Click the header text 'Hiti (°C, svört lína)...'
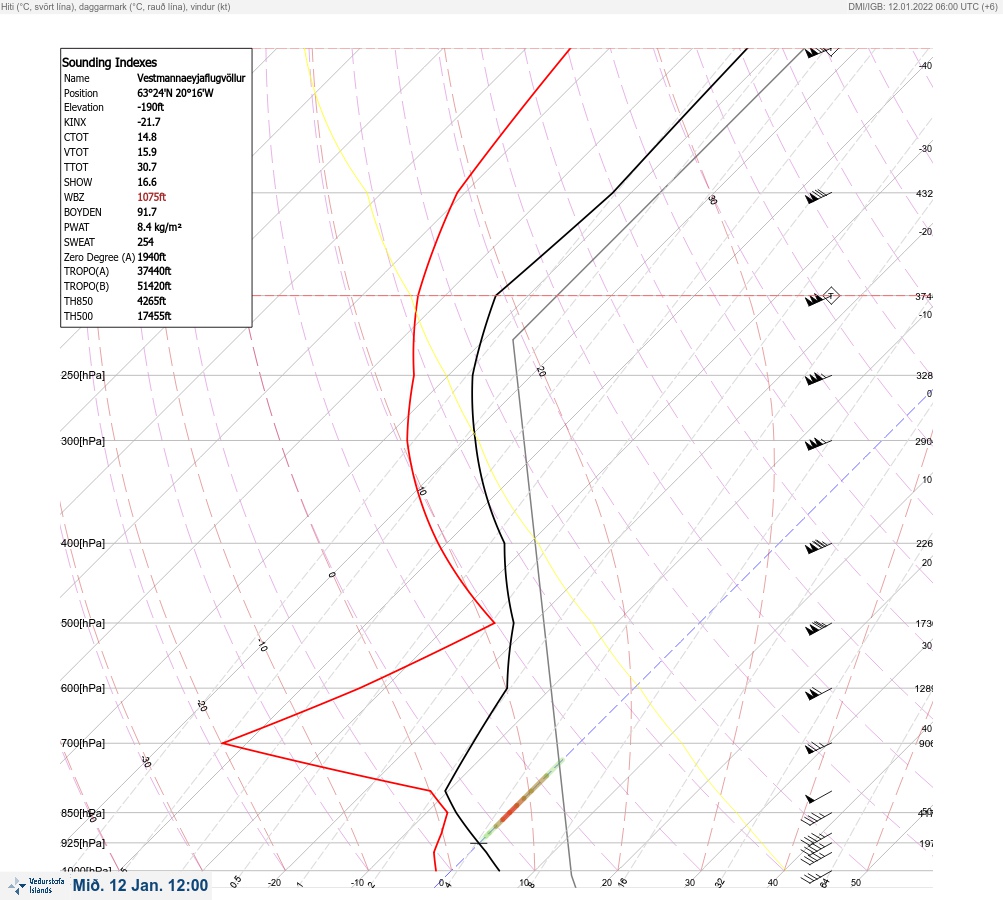Image resolution: width=1003 pixels, height=900 pixels. click(x=116, y=6)
